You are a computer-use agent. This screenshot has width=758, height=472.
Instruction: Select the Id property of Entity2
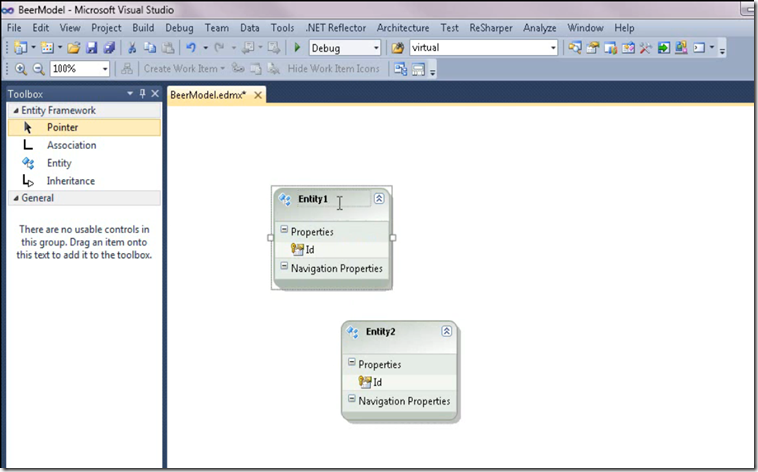399,382
